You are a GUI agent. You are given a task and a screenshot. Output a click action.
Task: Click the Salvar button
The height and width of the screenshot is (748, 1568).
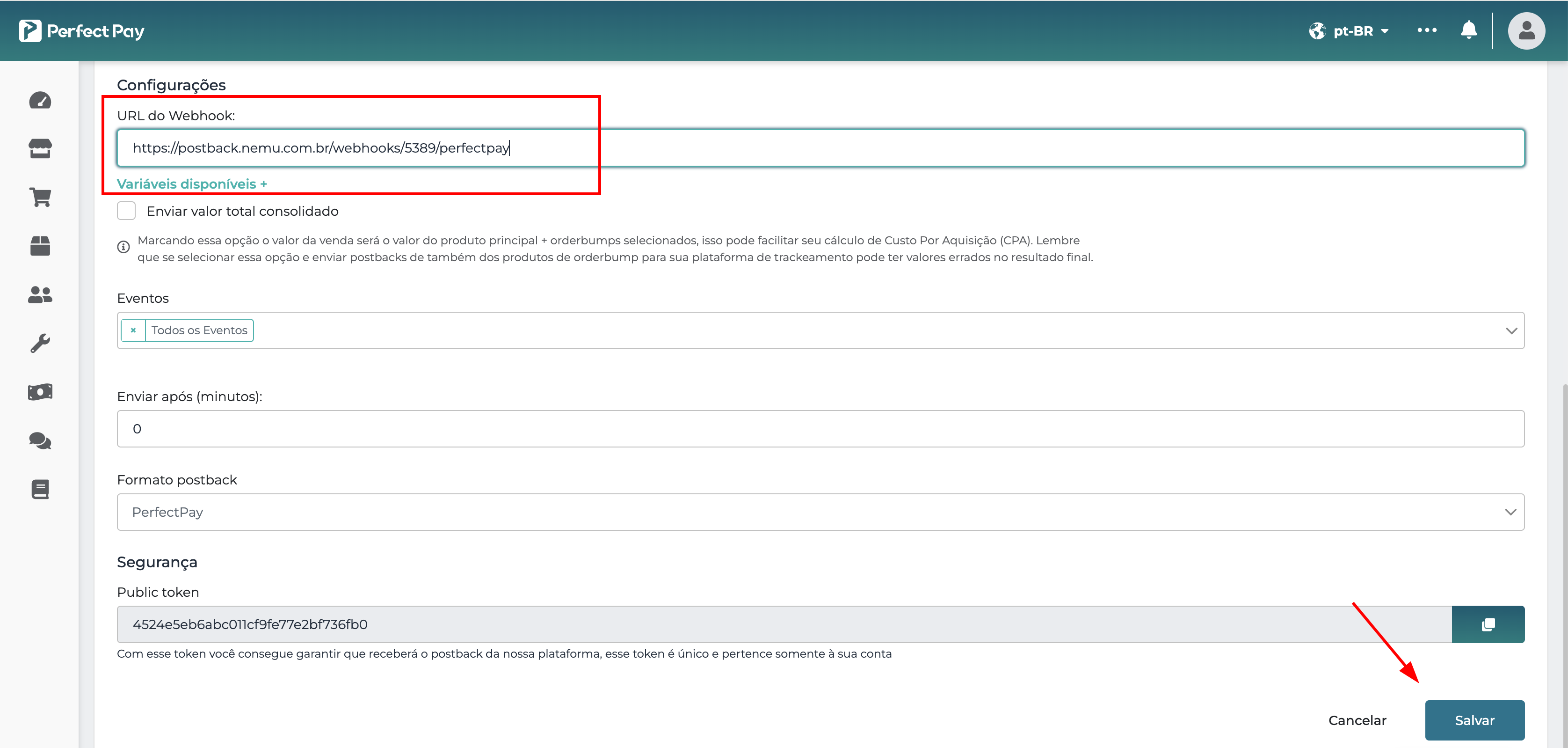(x=1474, y=720)
